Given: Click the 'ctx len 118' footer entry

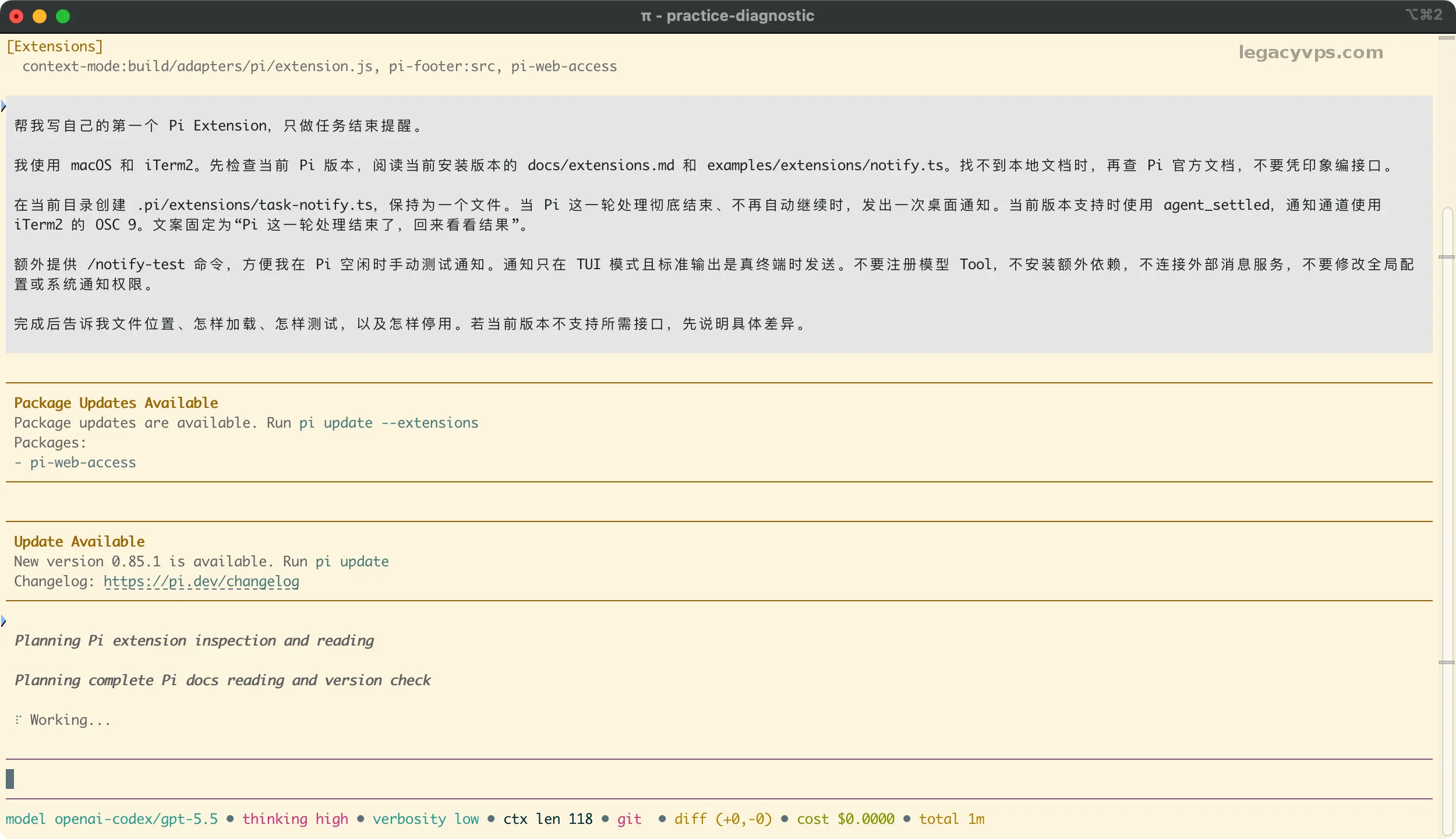Looking at the screenshot, I should pyautogui.click(x=548, y=819).
